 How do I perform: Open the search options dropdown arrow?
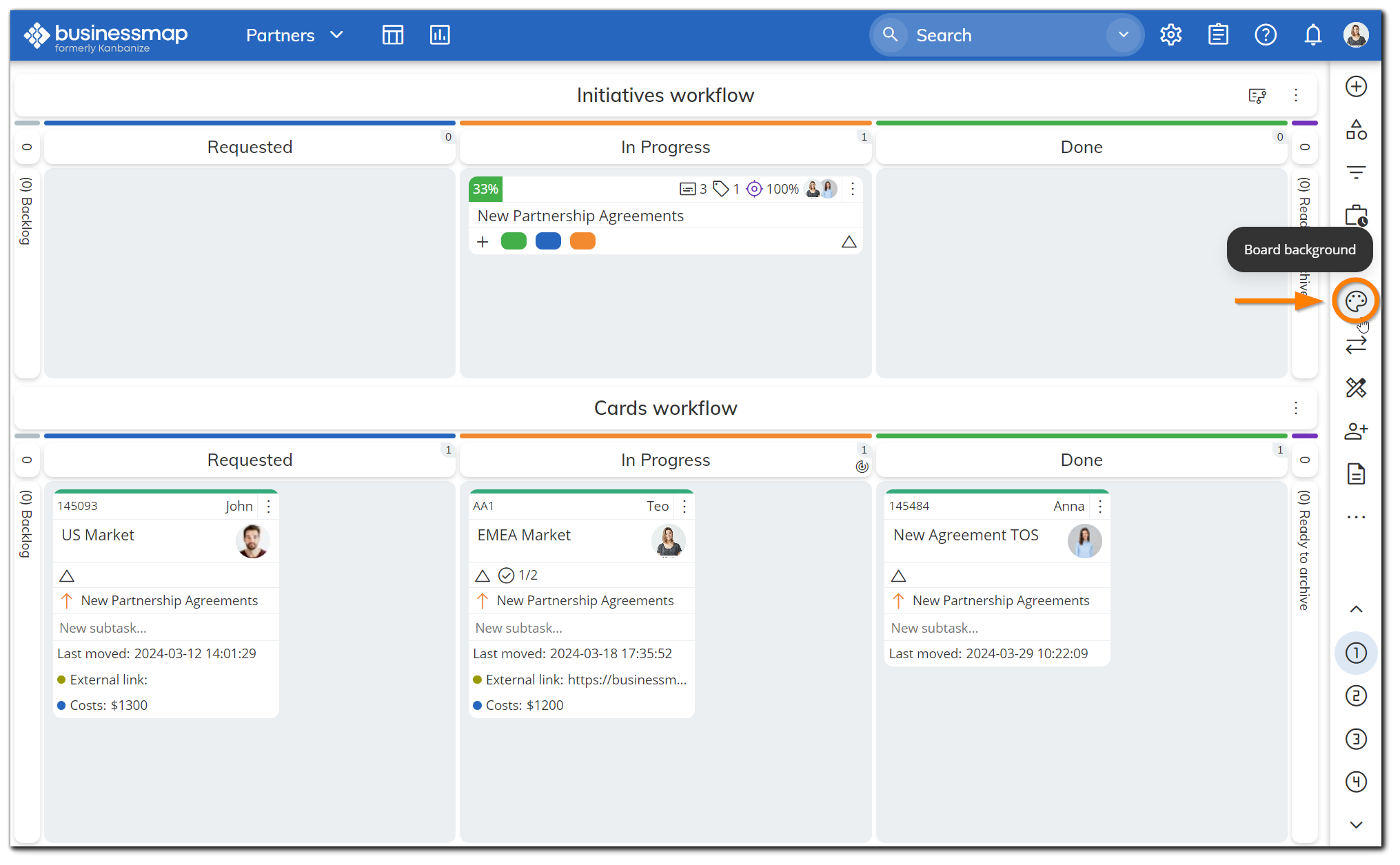tap(1123, 34)
